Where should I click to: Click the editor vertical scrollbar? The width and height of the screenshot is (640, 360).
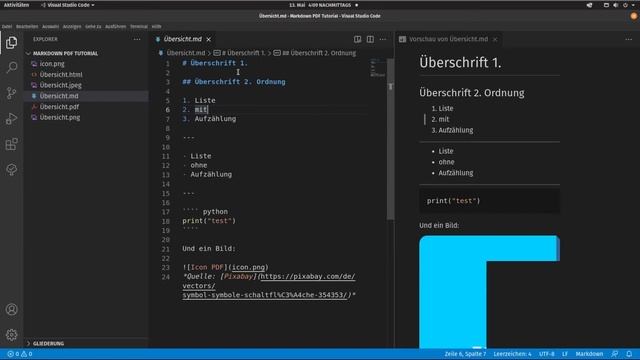pos(390,139)
